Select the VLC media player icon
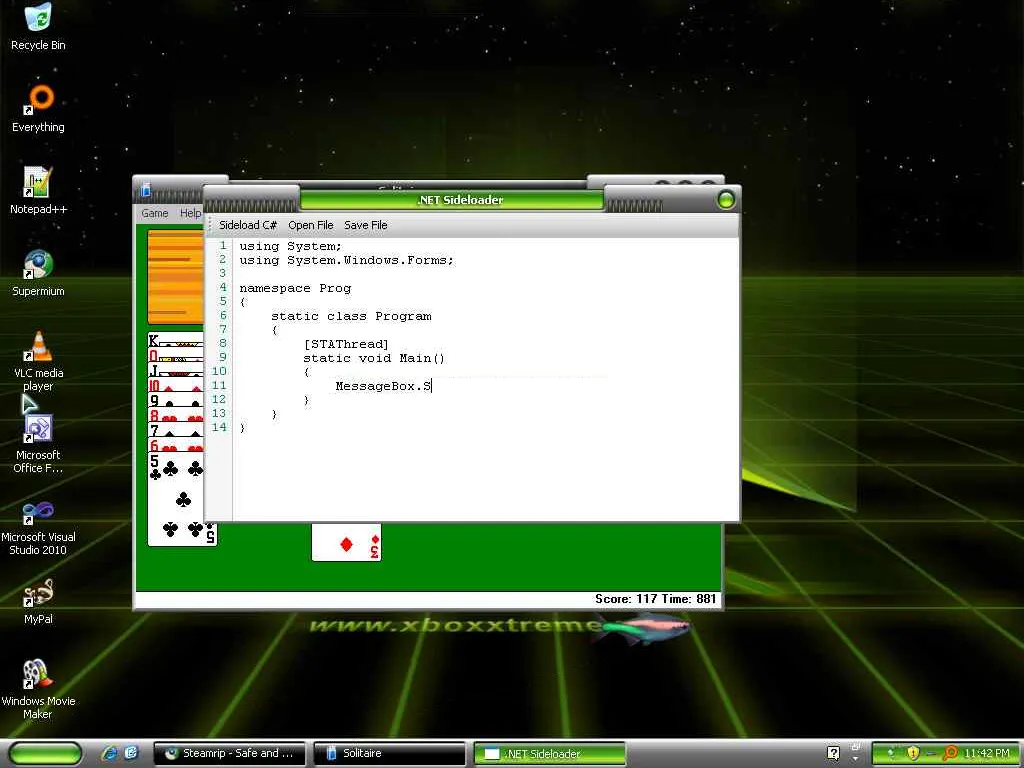Image resolution: width=1024 pixels, height=768 pixels. [38, 361]
